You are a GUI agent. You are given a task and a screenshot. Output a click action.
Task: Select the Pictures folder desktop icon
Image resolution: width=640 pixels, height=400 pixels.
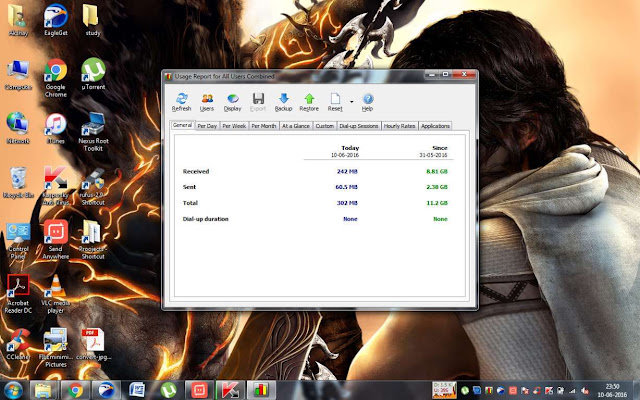[x=56, y=347]
